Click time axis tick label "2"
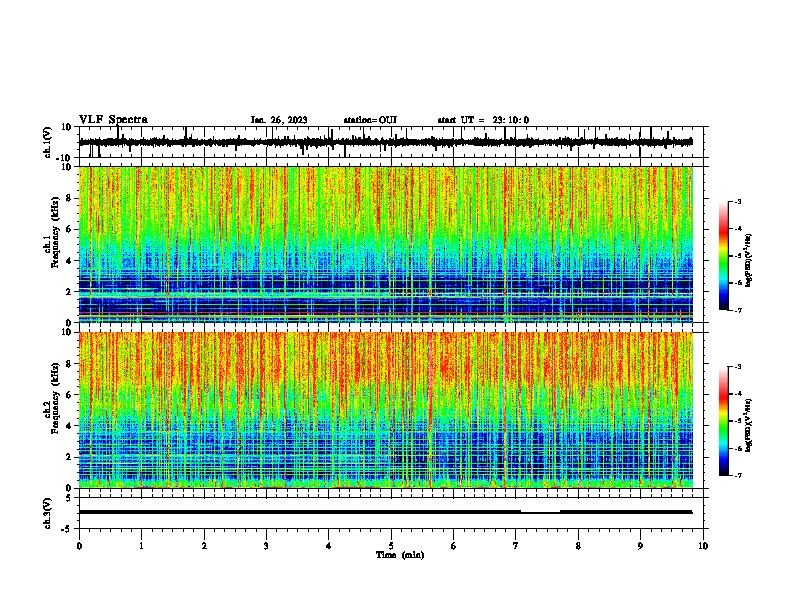This screenshot has height=612, width=792. 204,546
